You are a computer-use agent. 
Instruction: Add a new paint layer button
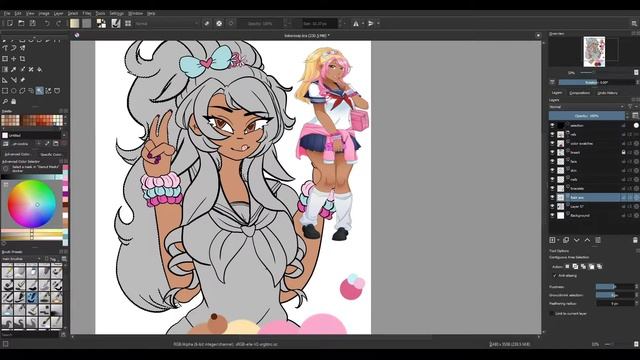click(552, 240)
